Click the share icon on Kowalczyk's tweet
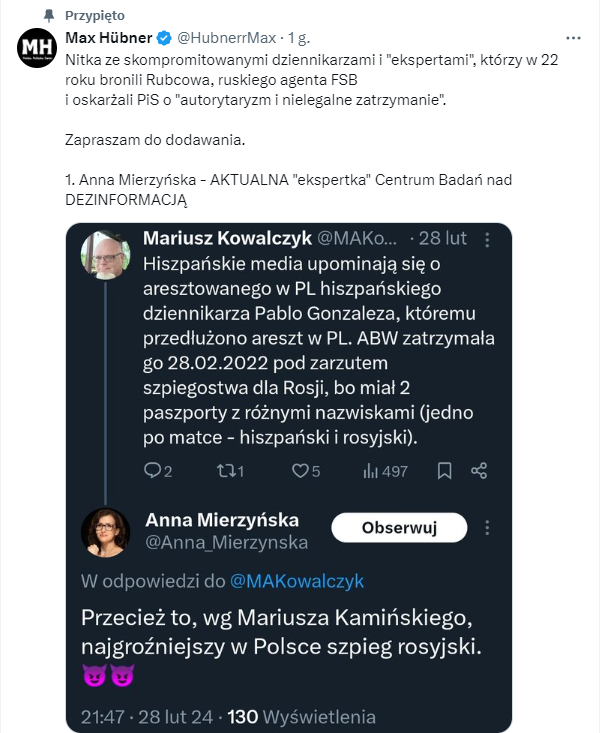The height and width of the screenshot is (733, 614). pyautogui.click(x=479, y=470)
